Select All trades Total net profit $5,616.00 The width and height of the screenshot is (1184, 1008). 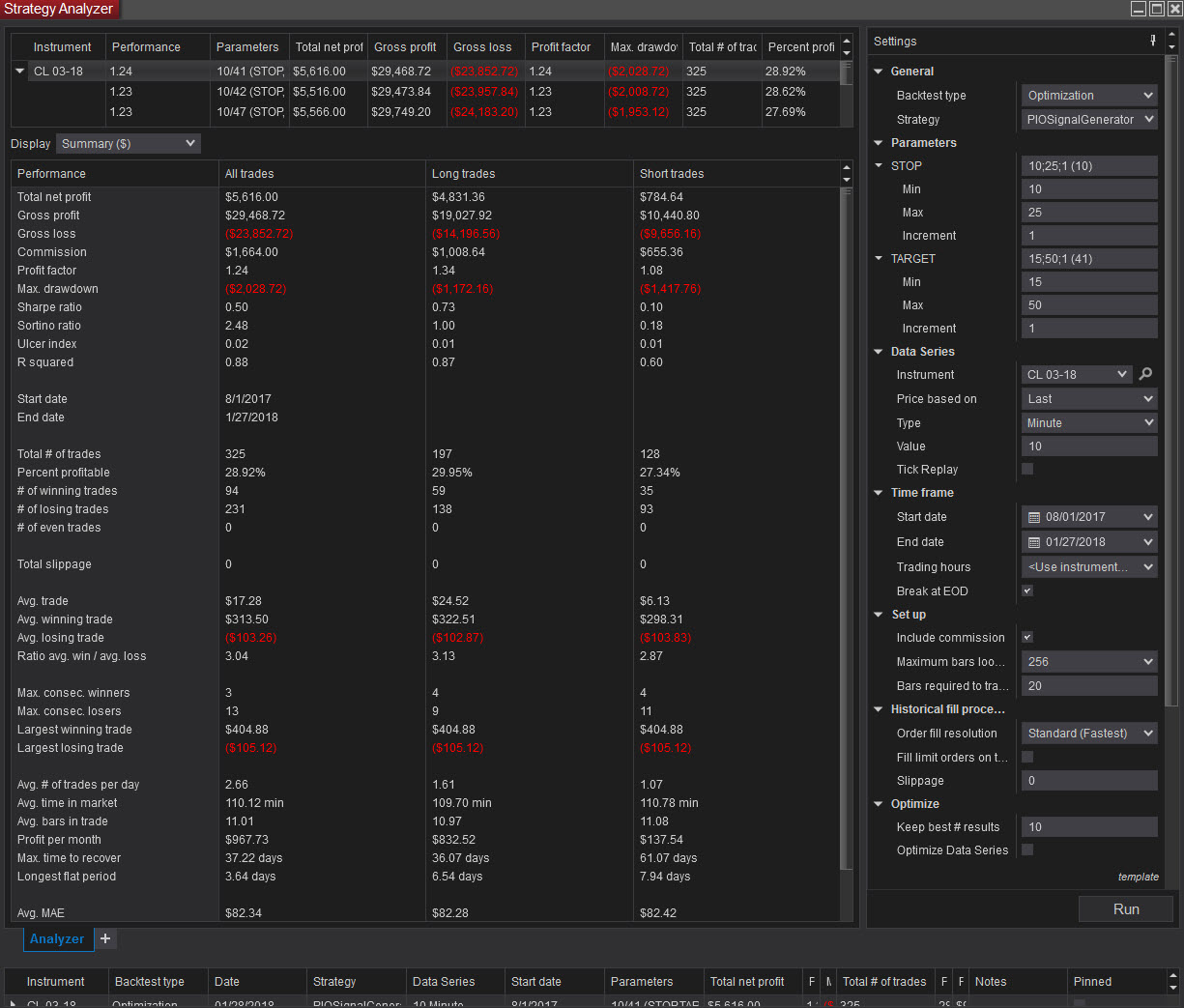(x=251, y=197)
